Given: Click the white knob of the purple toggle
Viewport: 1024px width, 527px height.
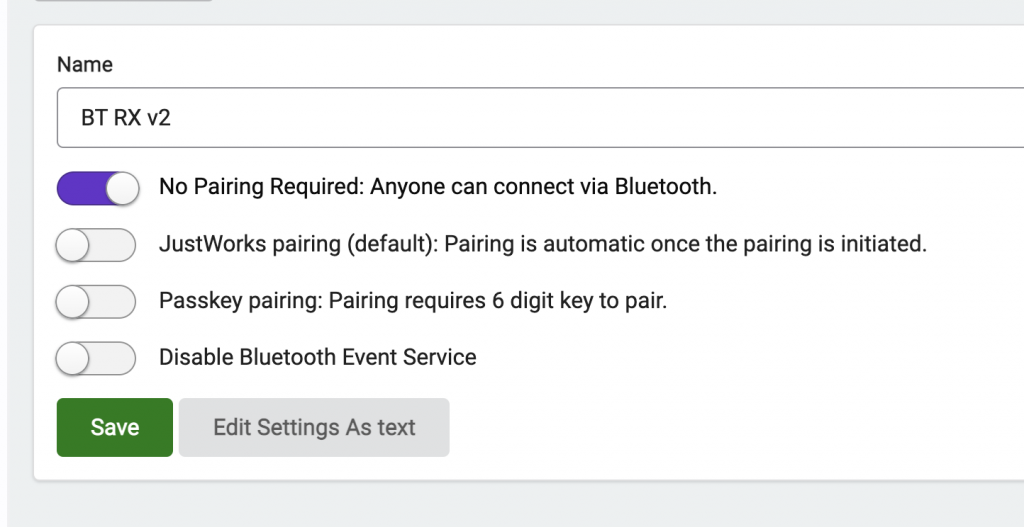Looking at the screenshot, I should (x=121, y=188).
